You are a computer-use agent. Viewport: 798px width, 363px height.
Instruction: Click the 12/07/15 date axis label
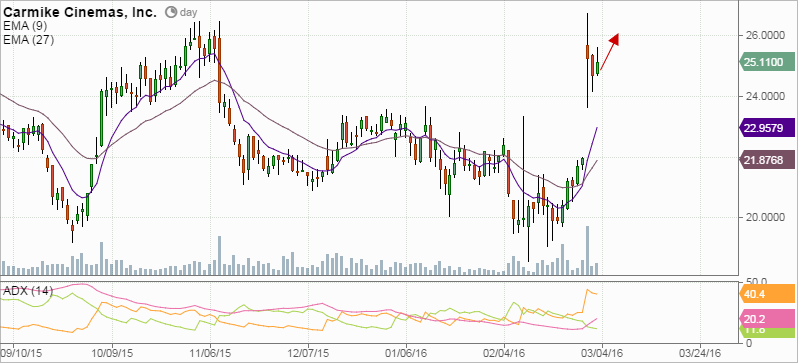[x=308, y=352]
